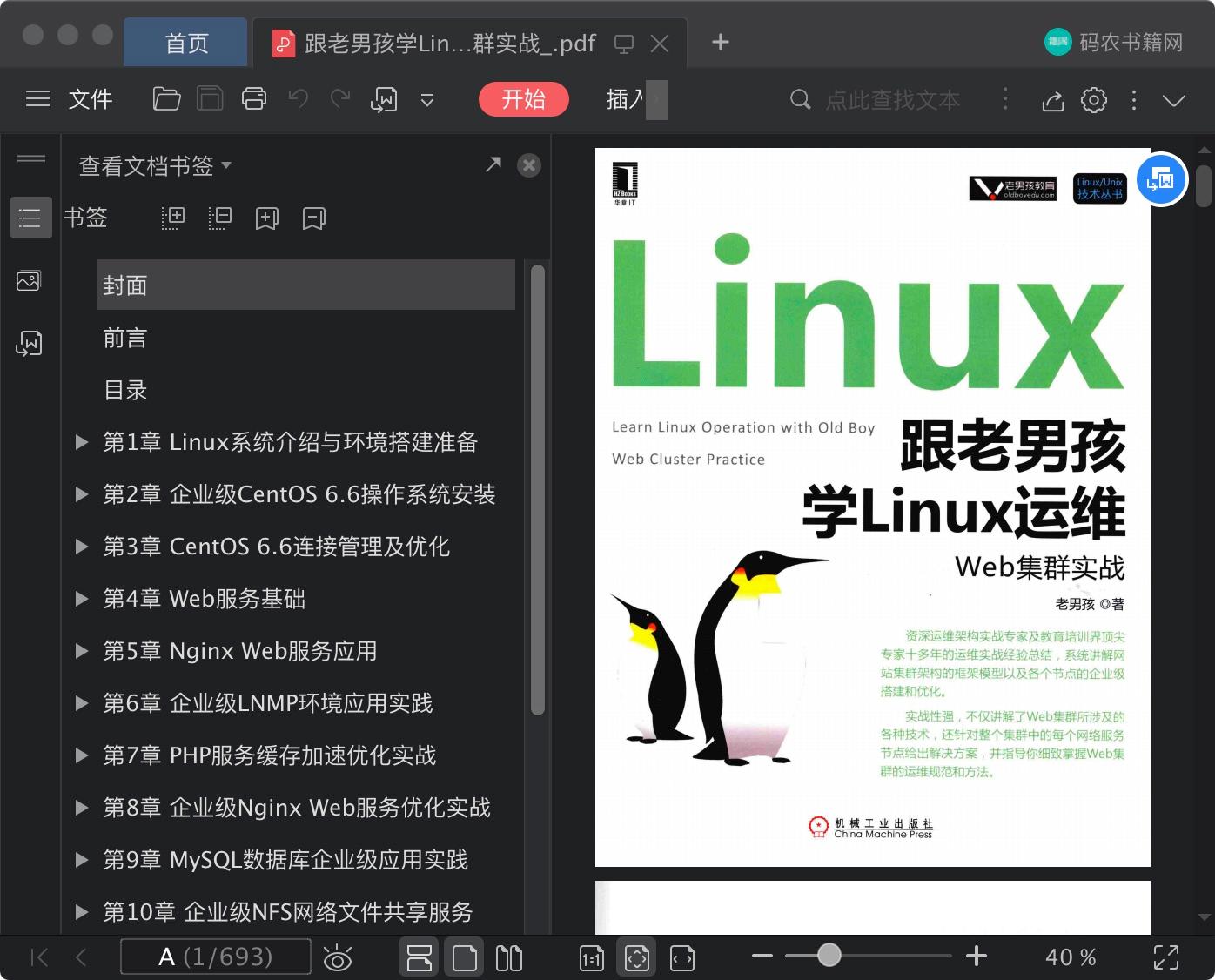
Task: Expand 第5章 Nginx Web服务应用
Action: [x=82, y=651]
